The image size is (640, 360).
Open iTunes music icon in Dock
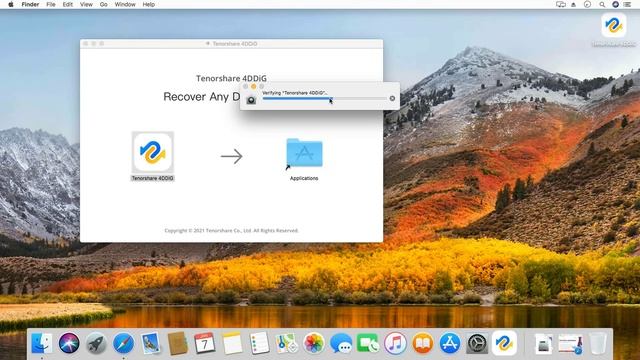395,343
